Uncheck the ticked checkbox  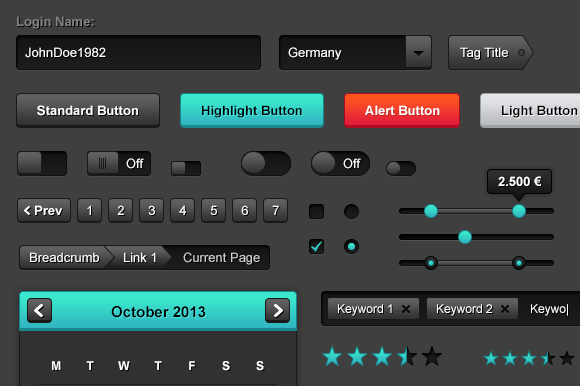pyautogui.click(x=317, y=247)
